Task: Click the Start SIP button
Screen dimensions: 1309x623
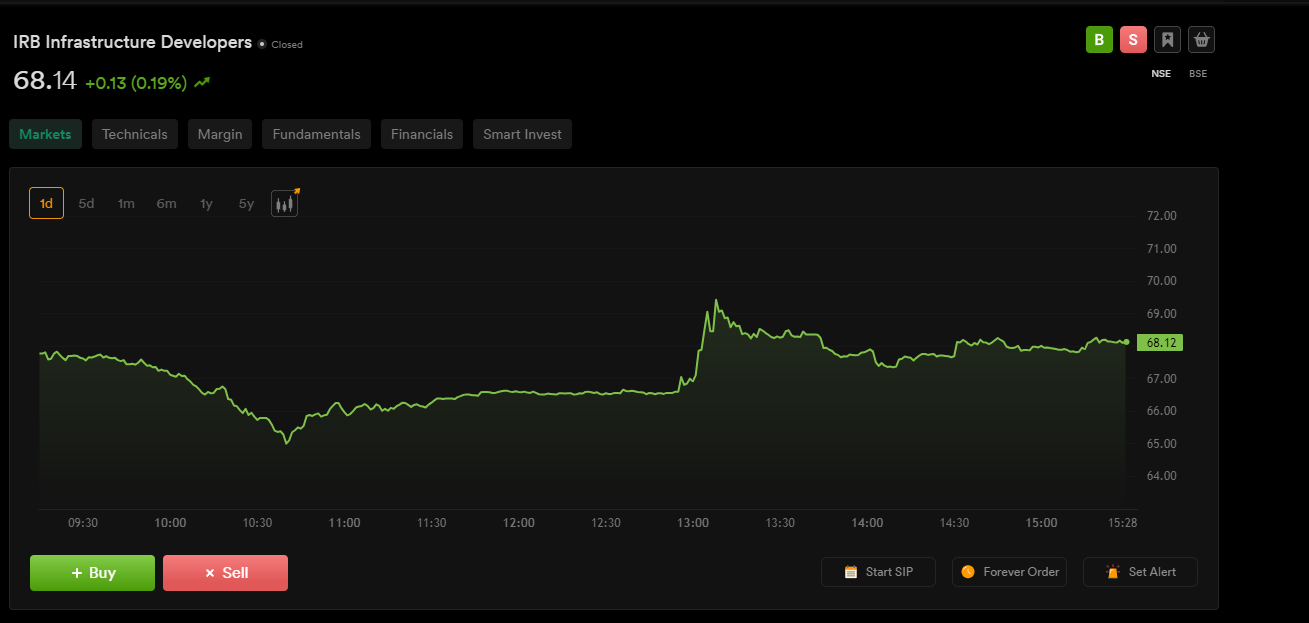Action: tap(878, 572)
